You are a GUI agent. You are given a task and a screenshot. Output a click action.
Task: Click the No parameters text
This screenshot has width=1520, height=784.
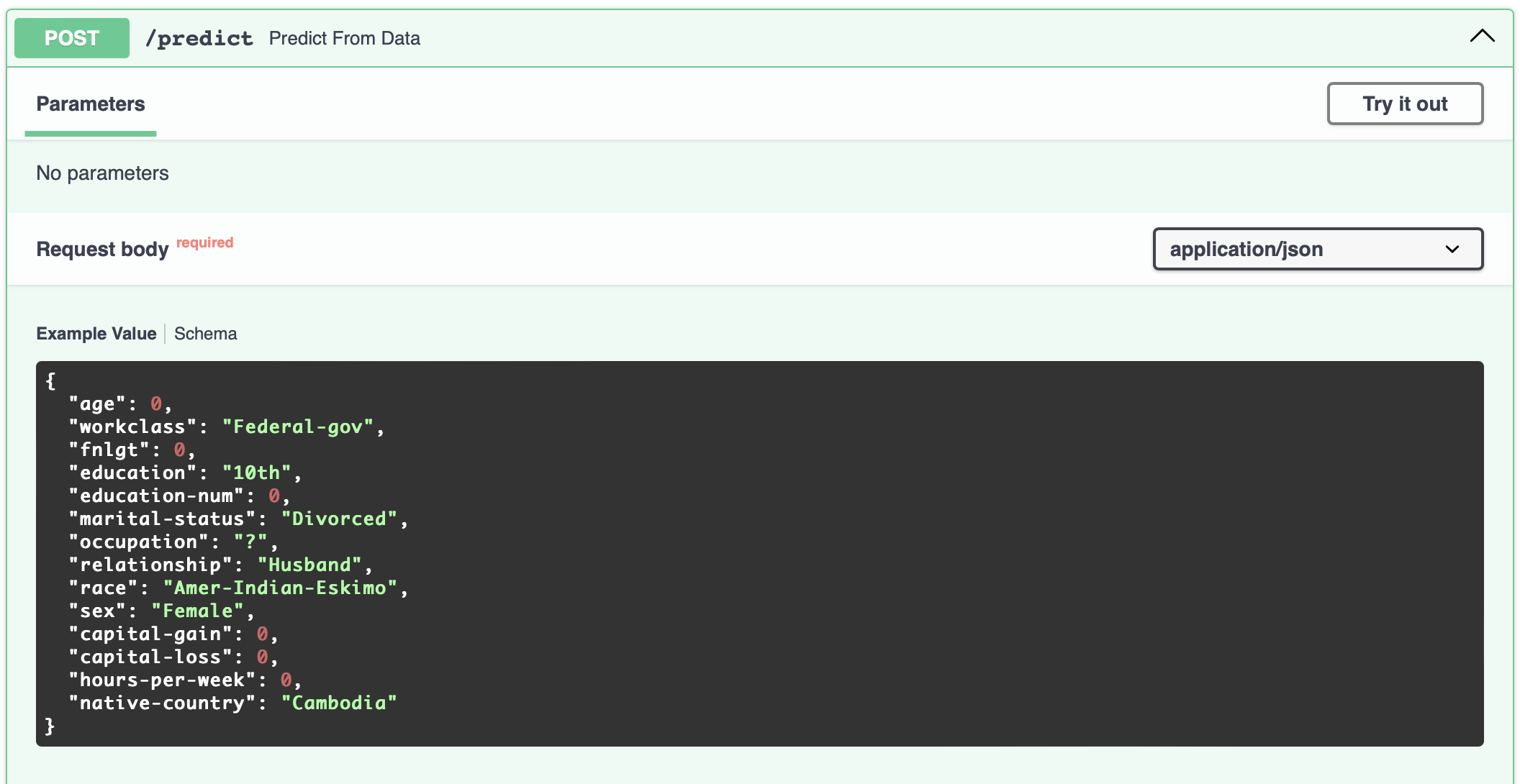102,173
